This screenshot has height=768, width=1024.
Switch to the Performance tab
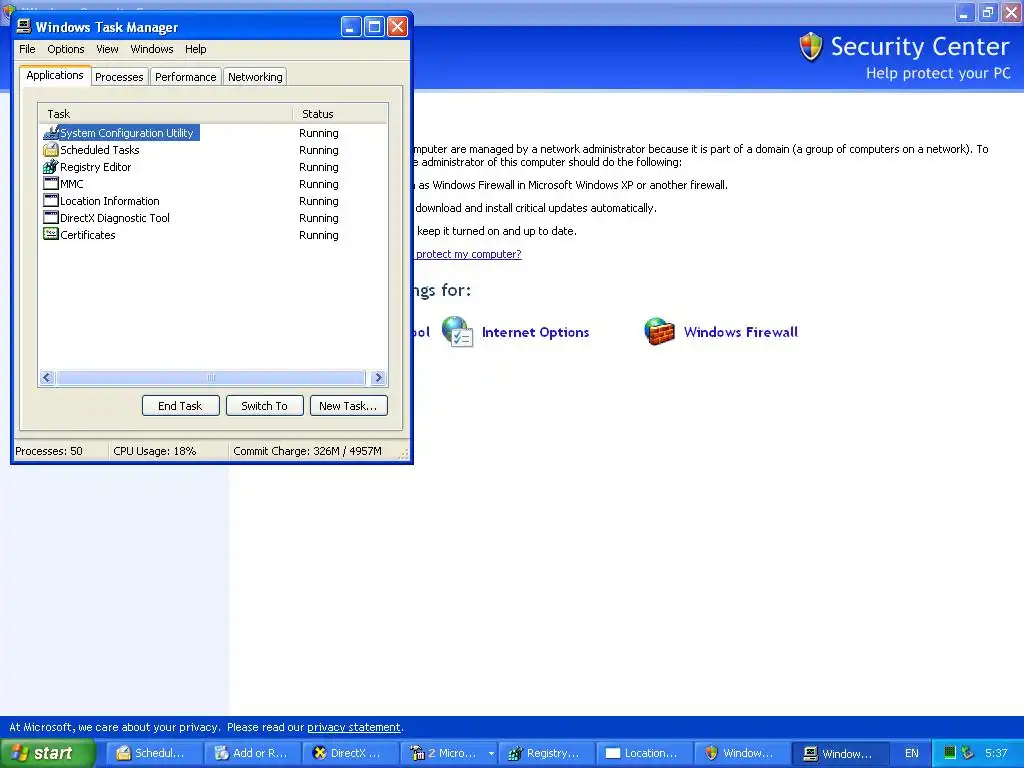(x=185, y=77)
